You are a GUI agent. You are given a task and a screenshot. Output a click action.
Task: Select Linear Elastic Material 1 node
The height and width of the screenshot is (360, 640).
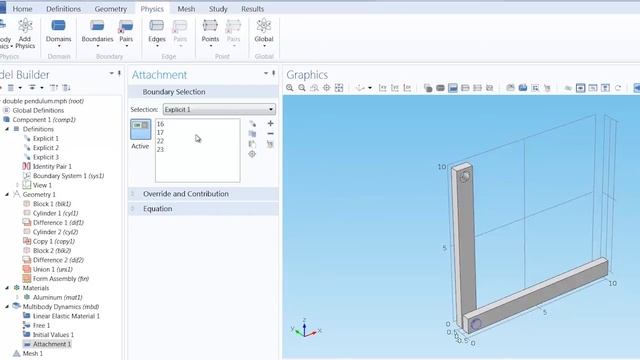click(x=66, y=316)
